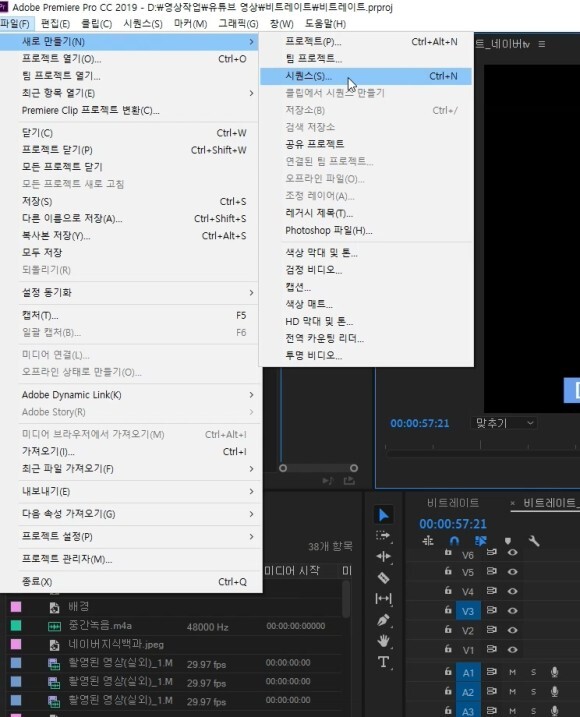Select the Type tool
The width and height of the screenshot is (580, 717).
point(383,662)
